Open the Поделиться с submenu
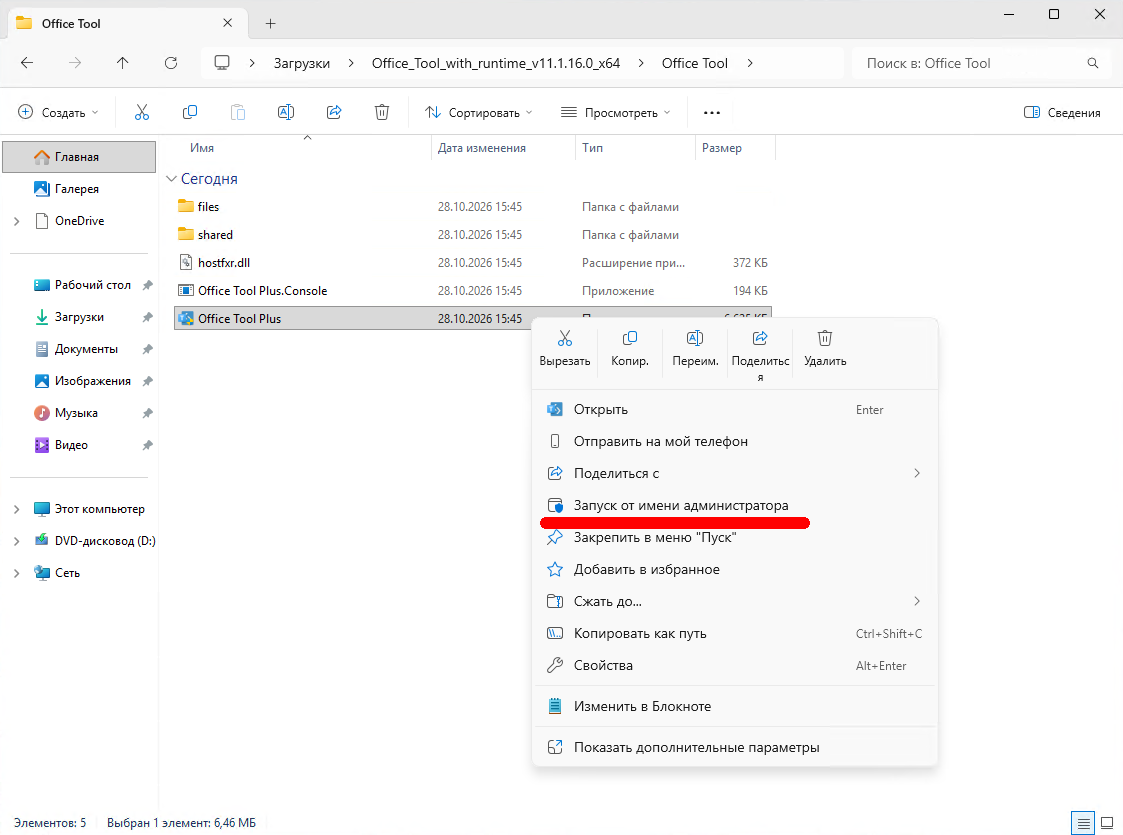1123x835 pixels. (735, 473)
